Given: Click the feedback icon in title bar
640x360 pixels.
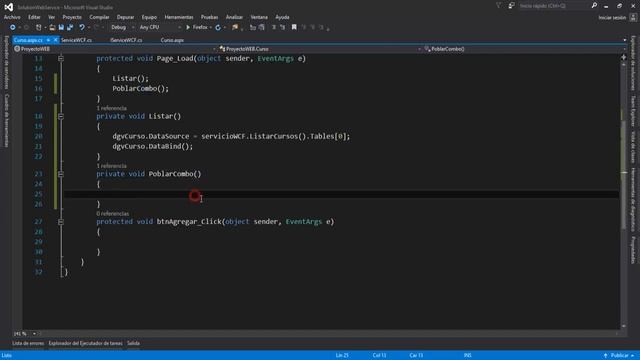Looking at the screenshot, I should [511, 6].
